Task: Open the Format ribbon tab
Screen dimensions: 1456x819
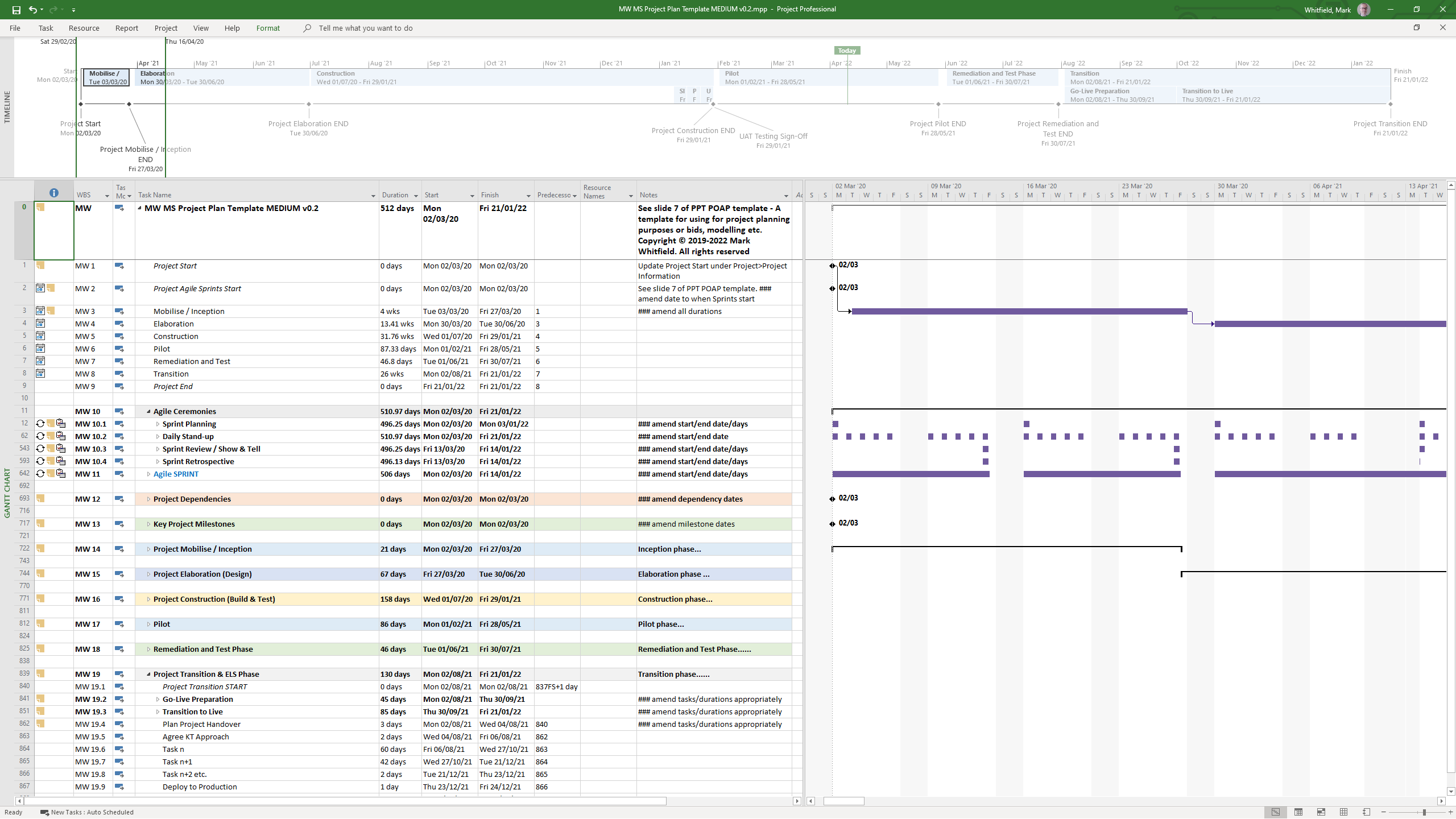Action: (x=268, y=28)
